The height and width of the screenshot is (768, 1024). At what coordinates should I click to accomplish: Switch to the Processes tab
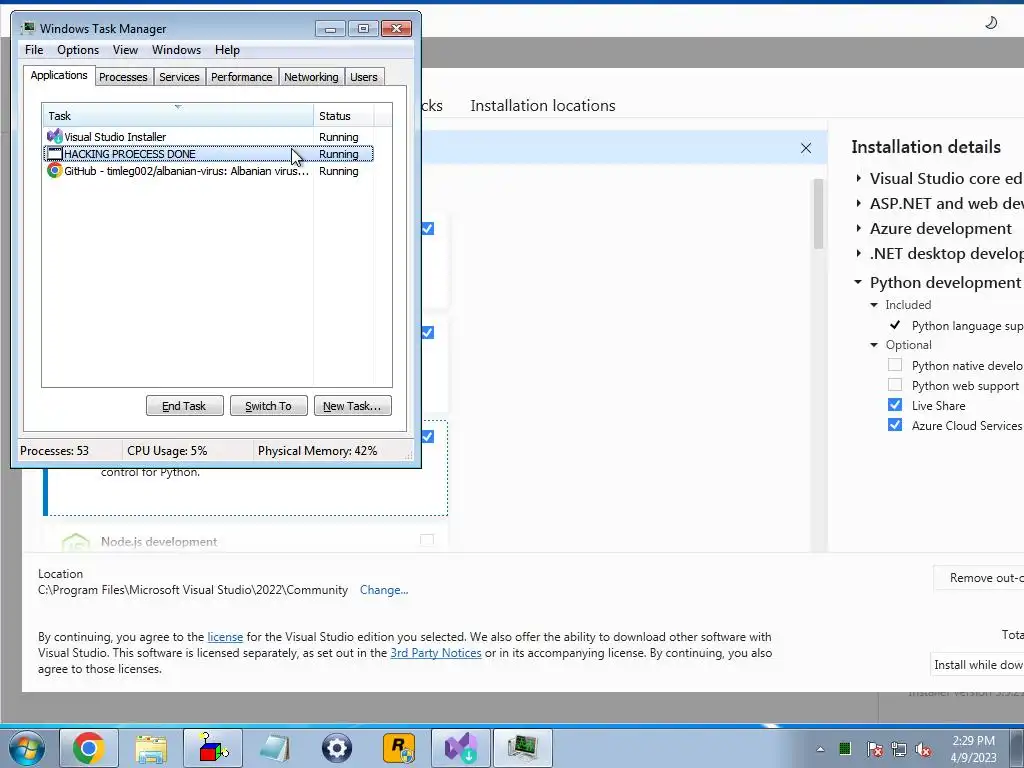pos(123,77)
